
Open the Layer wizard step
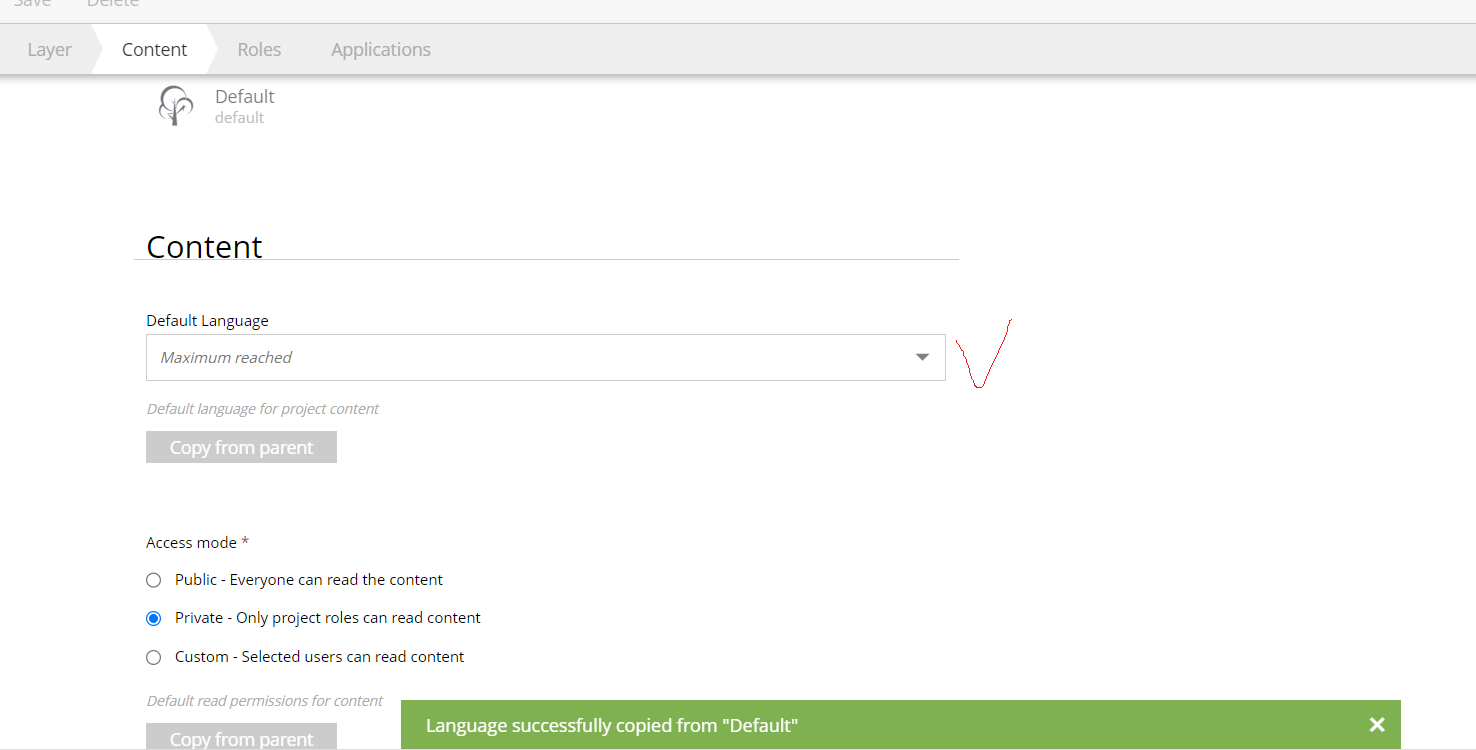coord(49,49)
